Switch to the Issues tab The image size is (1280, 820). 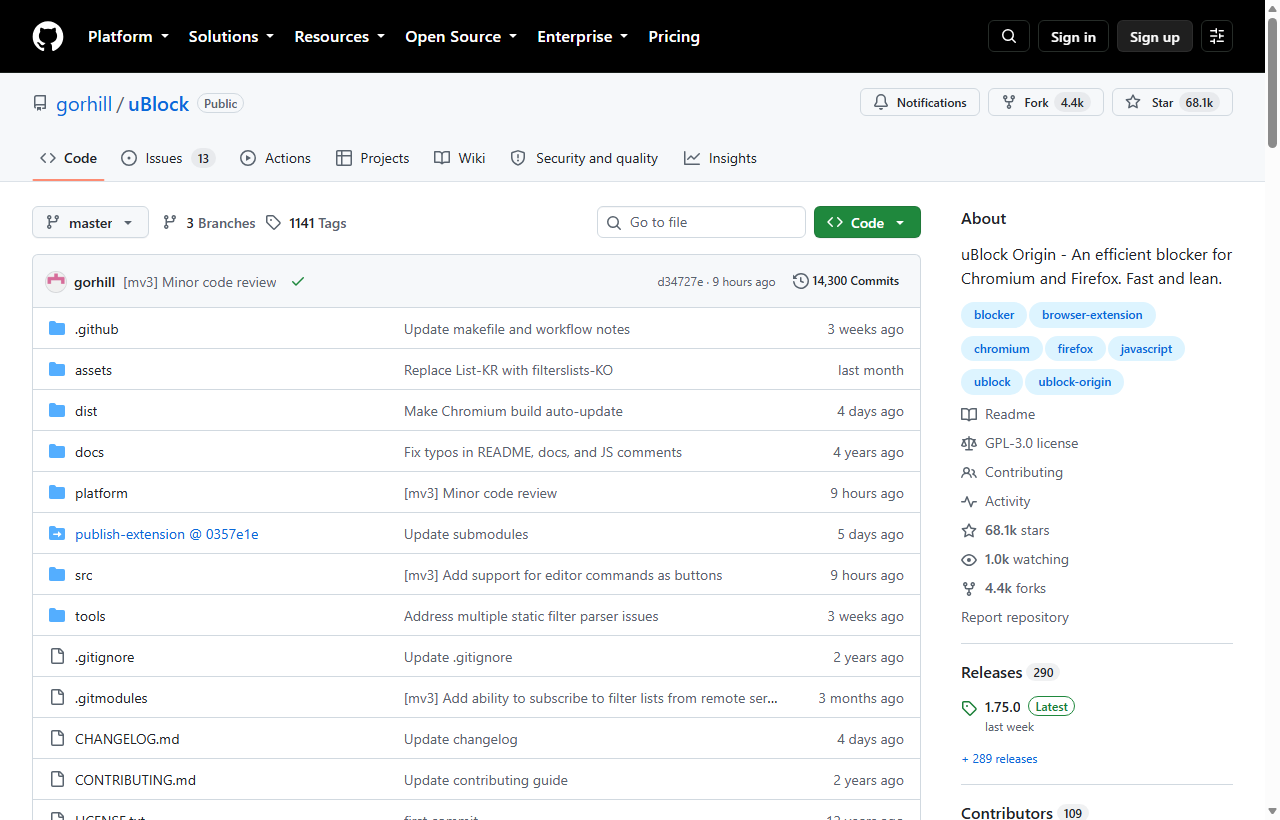(x=168, y=158)
